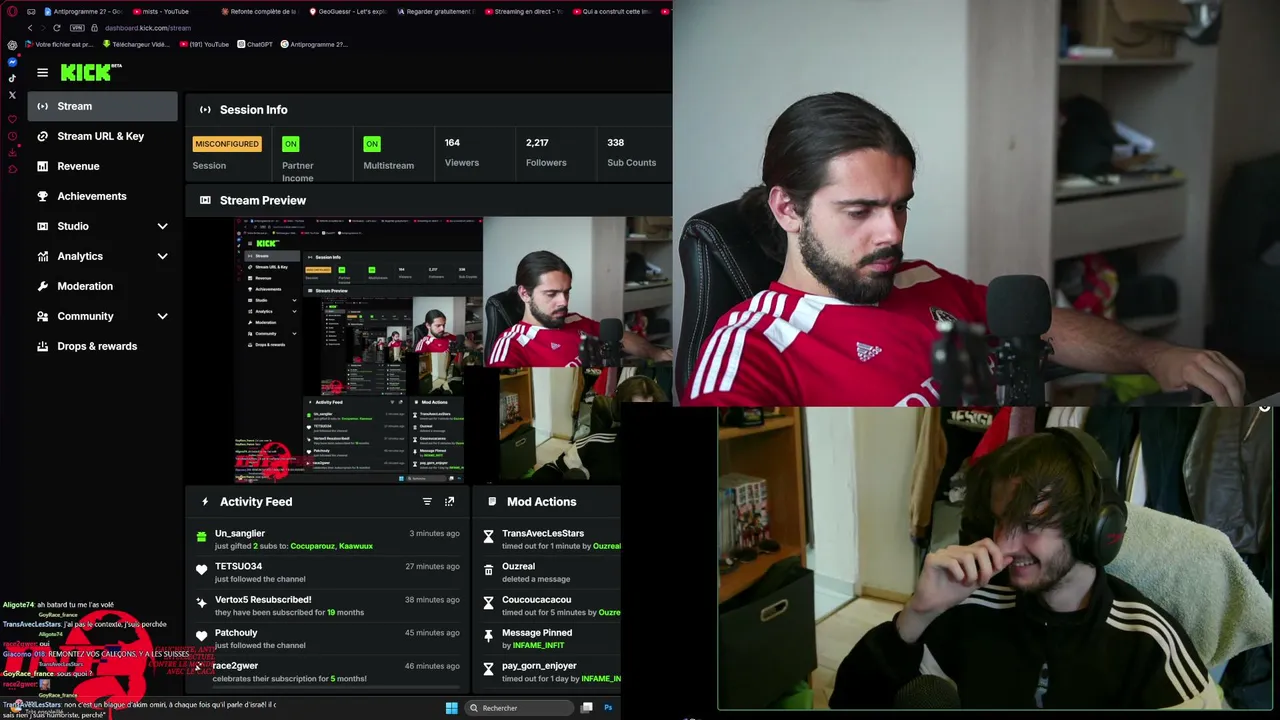Click the browser back arrow
Image resolution: width=1280 pixels, height=720 pixels.
[30, 28]
